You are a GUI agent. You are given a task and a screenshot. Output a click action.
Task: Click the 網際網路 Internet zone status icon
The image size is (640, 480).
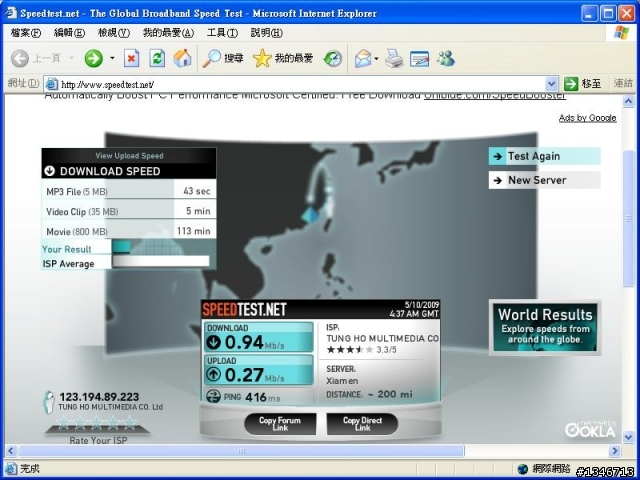(522, 469)
